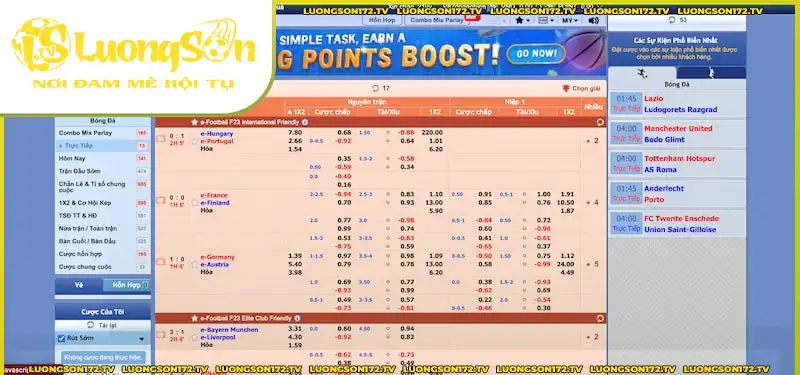Switch to the Hỗn Hợp tab in bet slip

tap(127, 285)
